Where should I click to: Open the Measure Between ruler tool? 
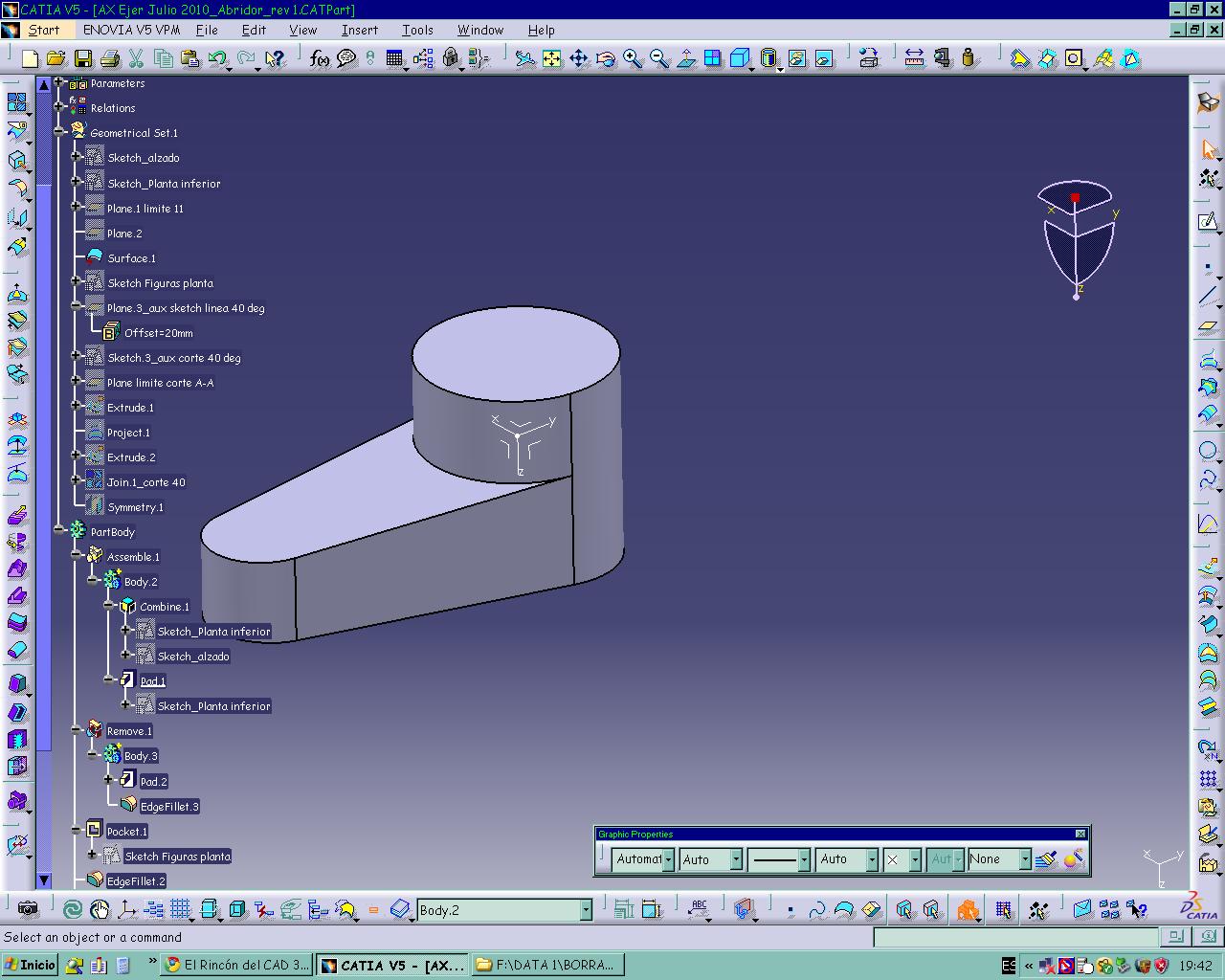(x=914, y=59)
